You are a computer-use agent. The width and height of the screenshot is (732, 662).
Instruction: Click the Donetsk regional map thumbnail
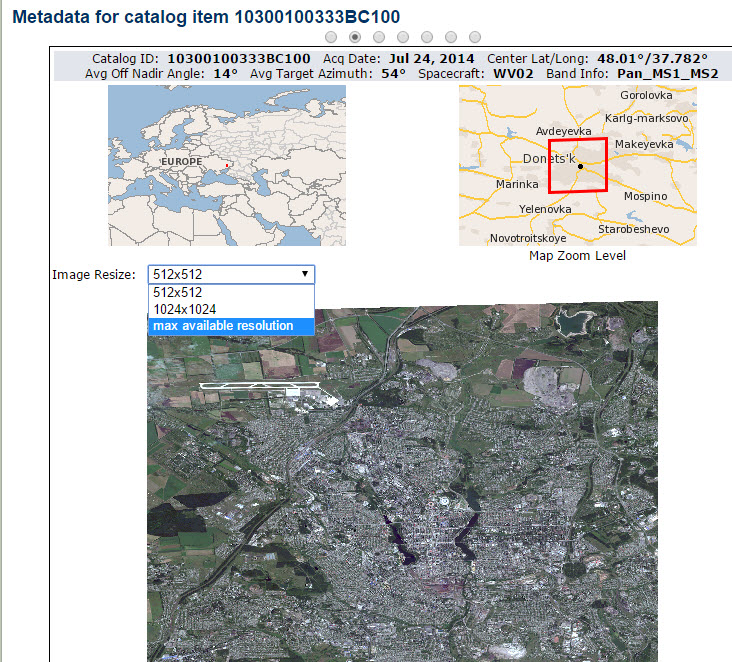(577, 165)
